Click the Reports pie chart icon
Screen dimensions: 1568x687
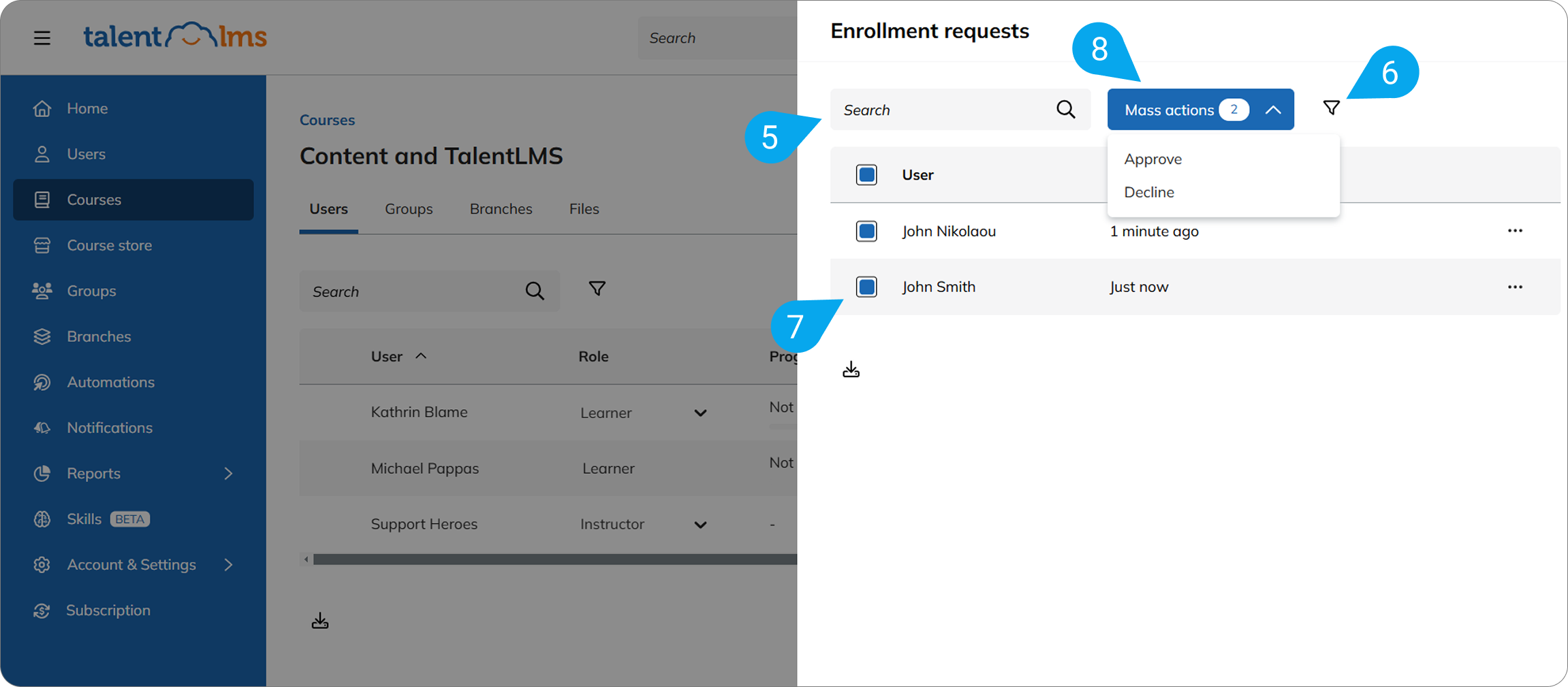click(42, 473)
